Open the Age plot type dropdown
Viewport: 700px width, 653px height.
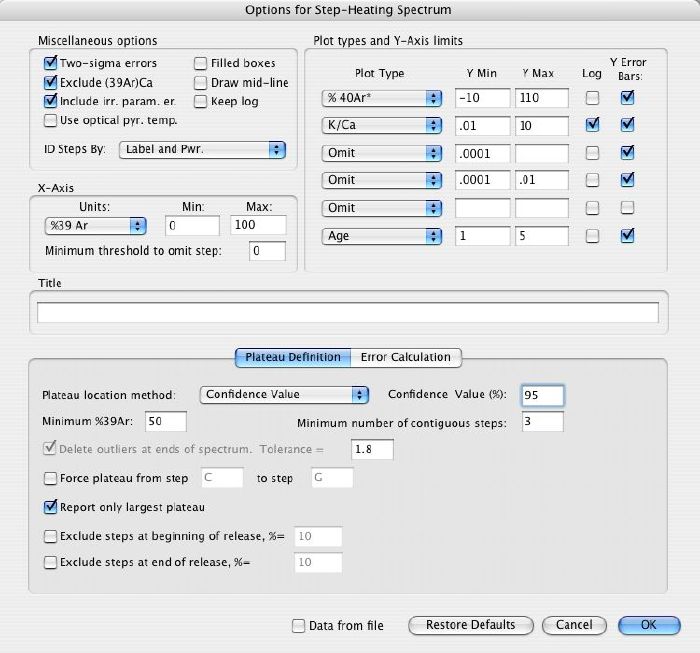(x=382, y=236)
